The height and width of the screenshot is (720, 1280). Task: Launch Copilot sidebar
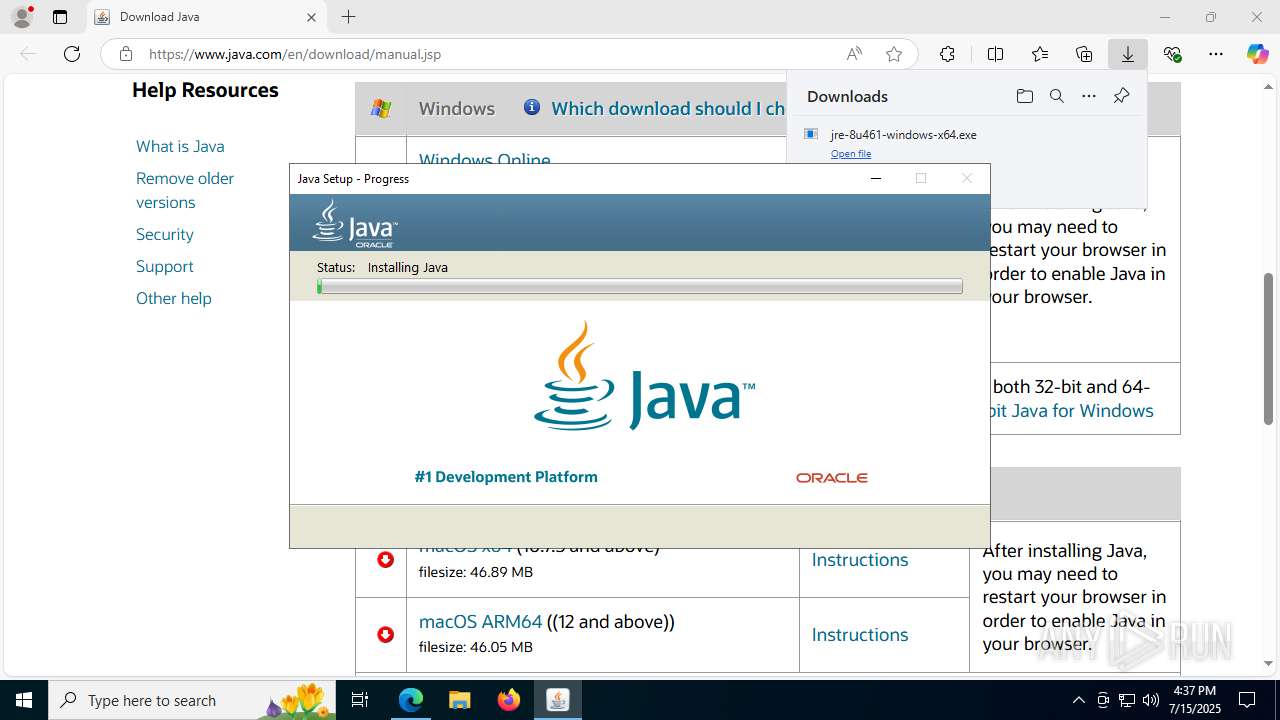click(x=1258, y=54)
